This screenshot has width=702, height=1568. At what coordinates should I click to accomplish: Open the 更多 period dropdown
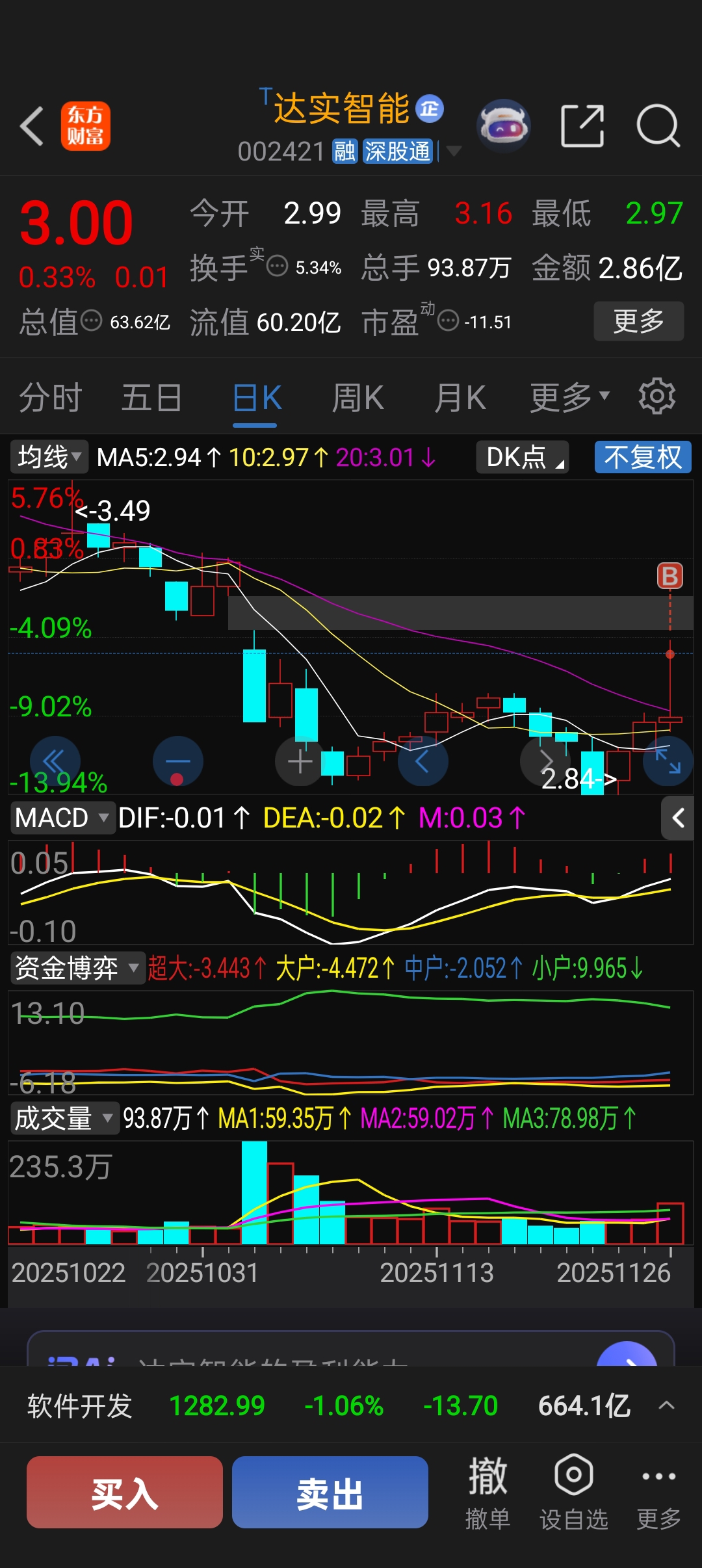pyautogui.click(x=569, y=397)
